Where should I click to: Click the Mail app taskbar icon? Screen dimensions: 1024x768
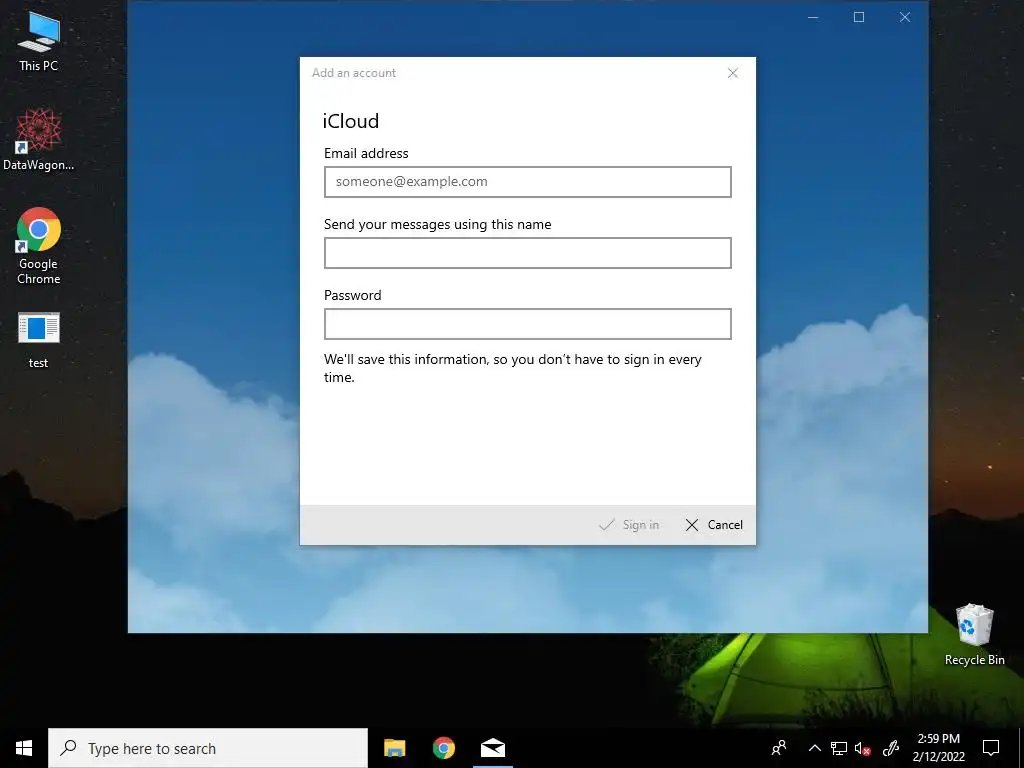pos(493,748)
